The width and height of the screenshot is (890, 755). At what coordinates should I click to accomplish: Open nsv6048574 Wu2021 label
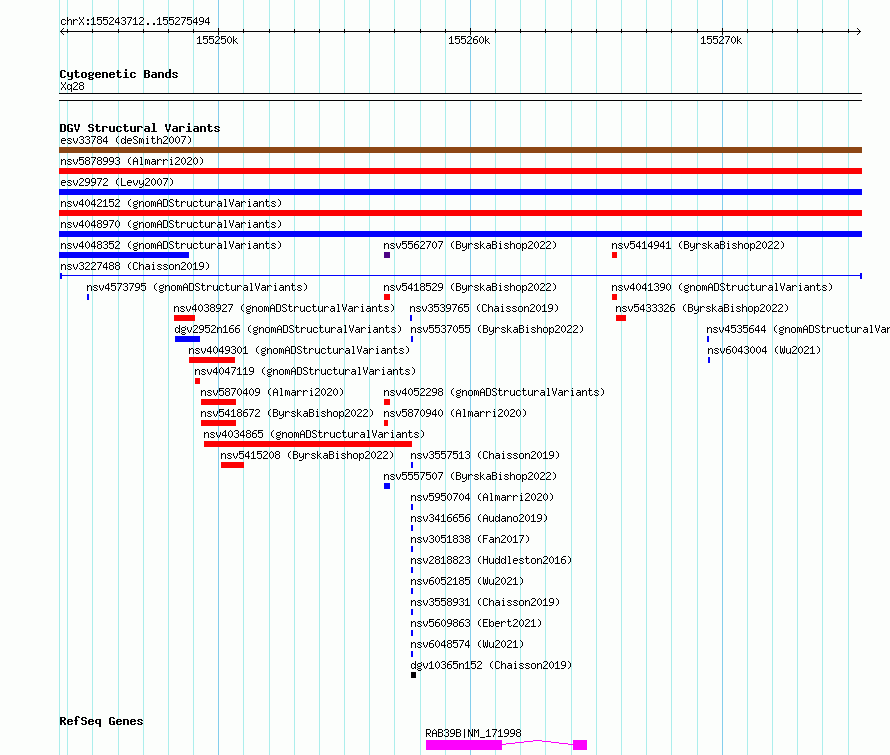tap(467, 644)
